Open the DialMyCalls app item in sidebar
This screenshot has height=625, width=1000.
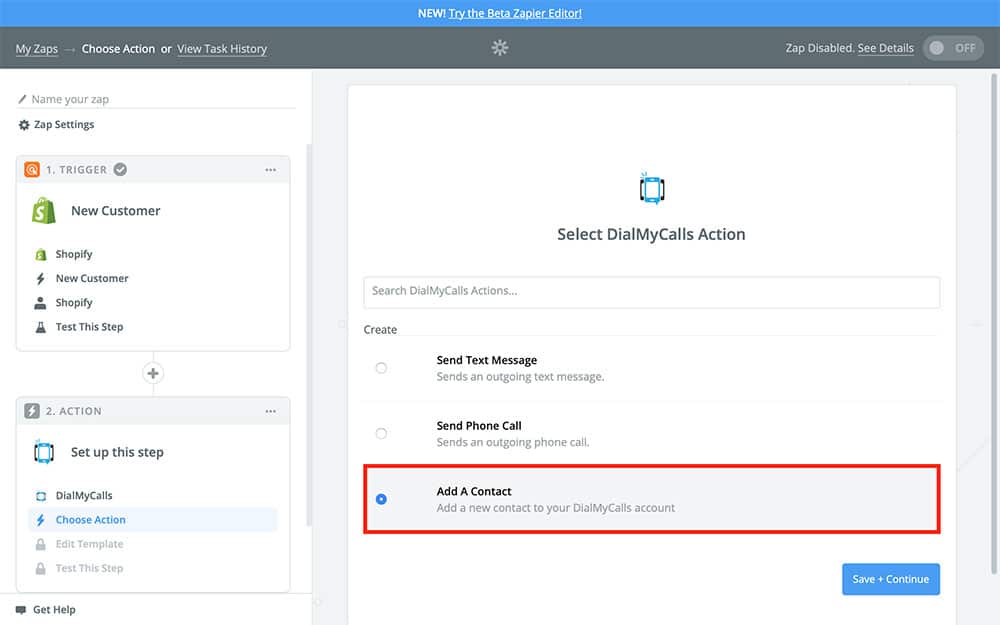pos(84,496)
